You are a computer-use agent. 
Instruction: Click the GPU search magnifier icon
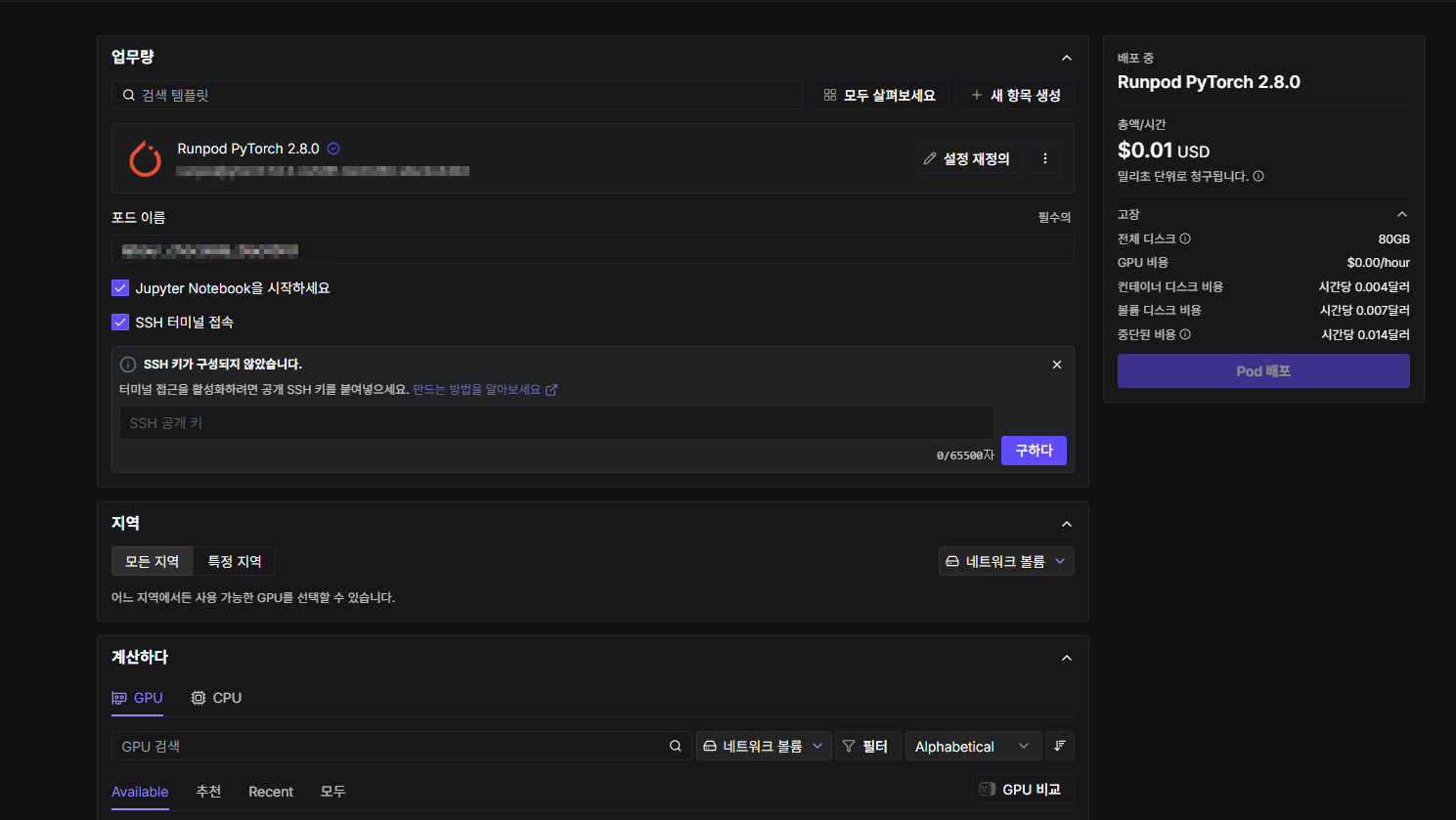click(676, 746)
